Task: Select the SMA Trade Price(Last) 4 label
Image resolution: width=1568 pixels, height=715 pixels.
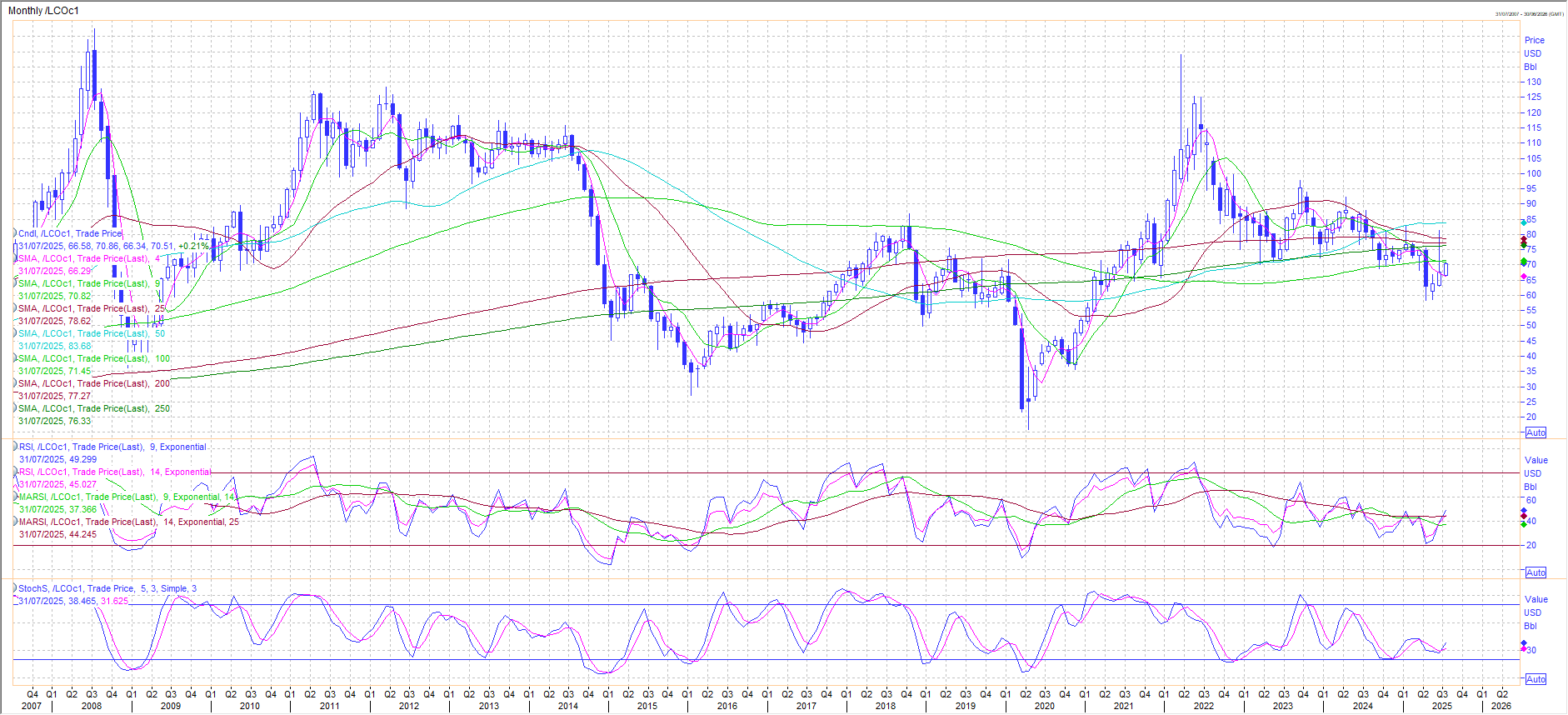Action: (89, 258)
